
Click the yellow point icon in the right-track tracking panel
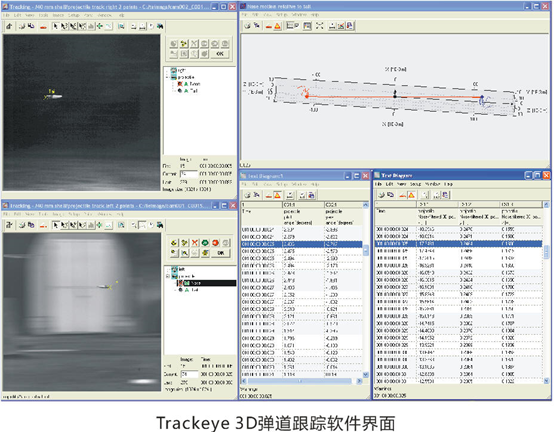pyautogui.click(x=184, y=44)
